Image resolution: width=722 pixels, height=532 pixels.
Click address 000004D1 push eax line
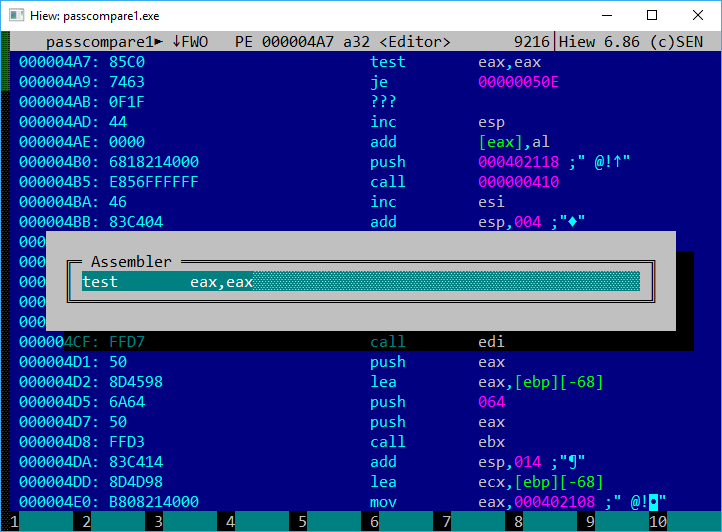[x=58, y=362]
